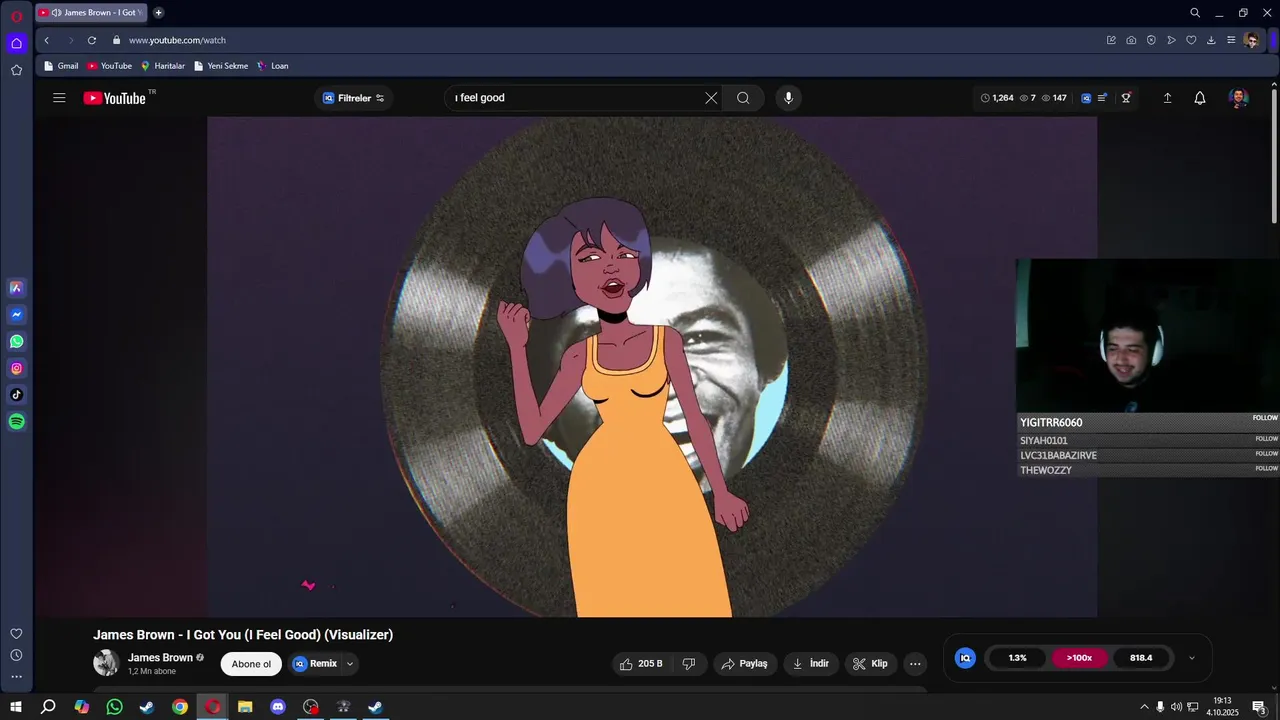
Task: View site security lock info
Action: [117, 40]
